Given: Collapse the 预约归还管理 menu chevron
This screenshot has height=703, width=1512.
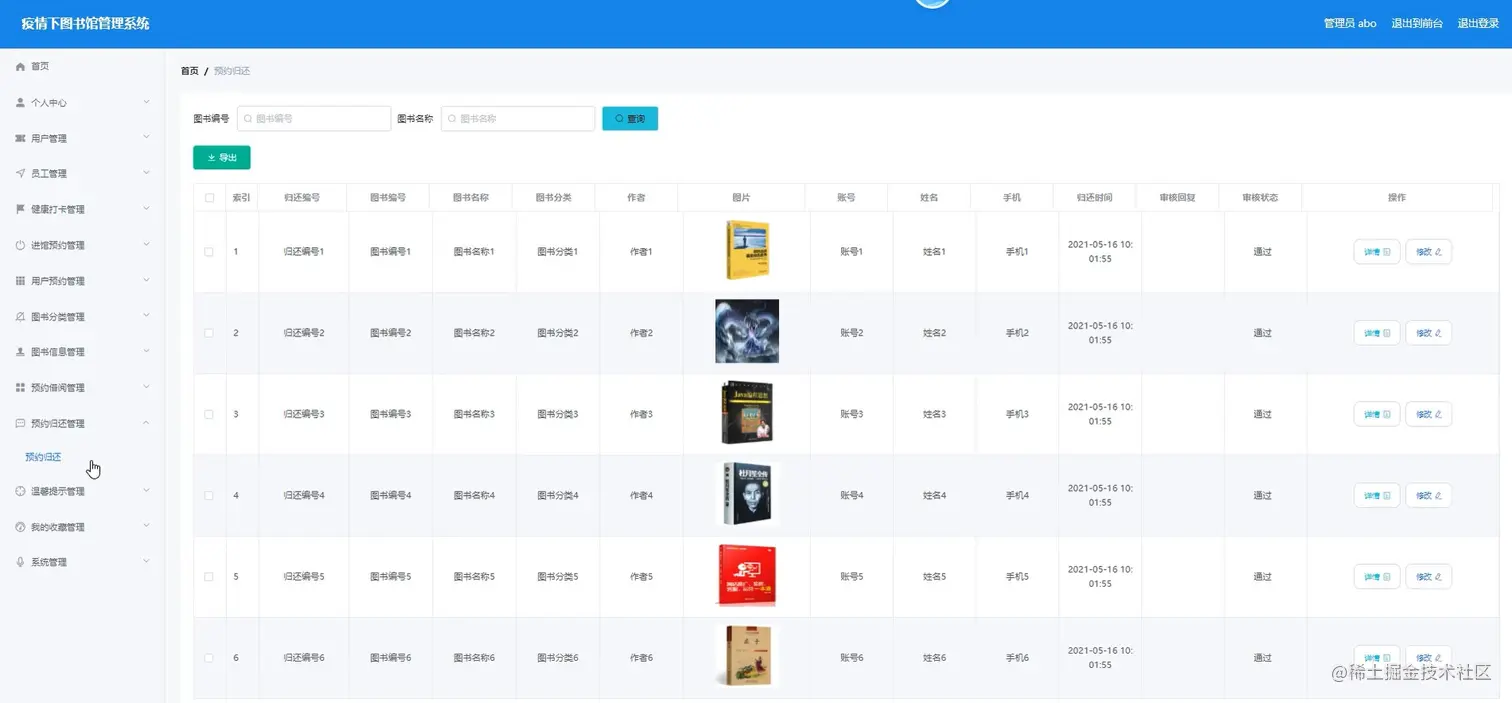Looking at the screenshot, I should (x=146, y=423).
